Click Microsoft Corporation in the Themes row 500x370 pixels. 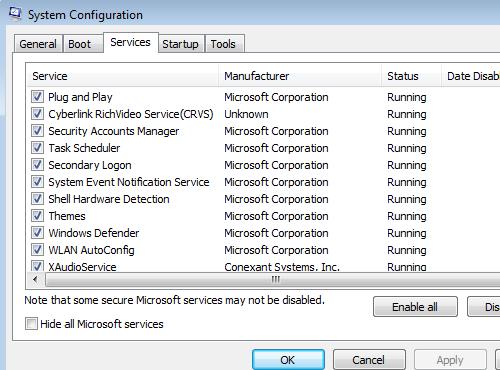coord(276,216)
